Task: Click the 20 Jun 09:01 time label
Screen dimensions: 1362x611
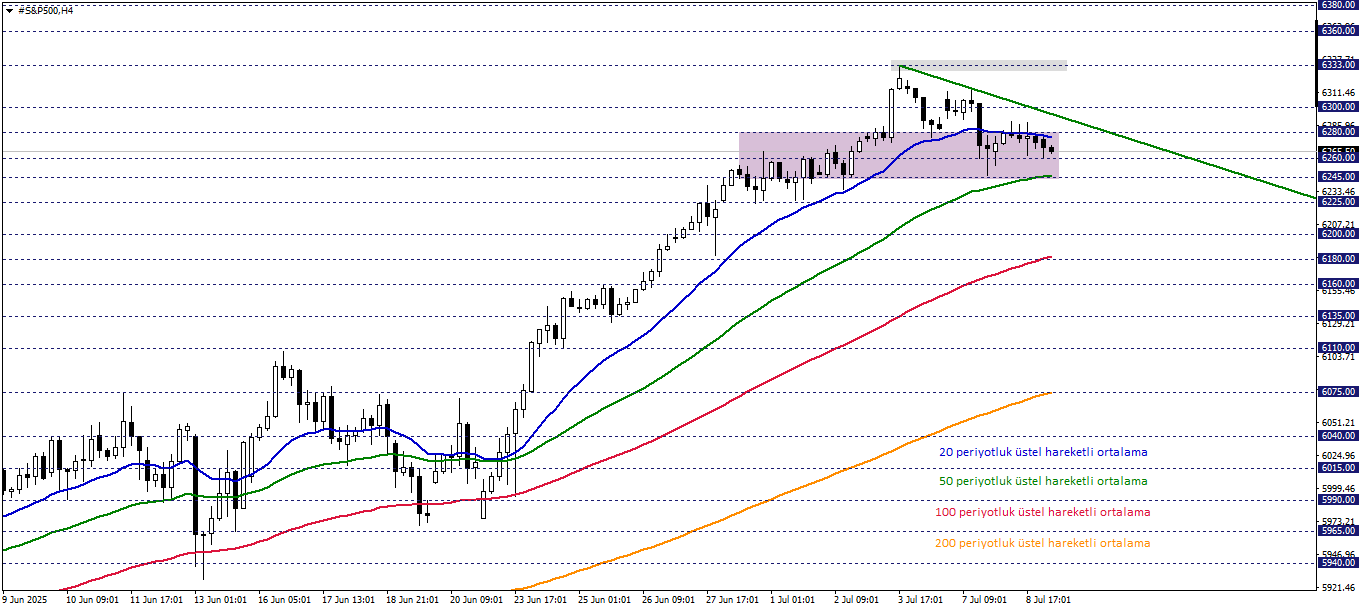Action: [x=477, y=601]
